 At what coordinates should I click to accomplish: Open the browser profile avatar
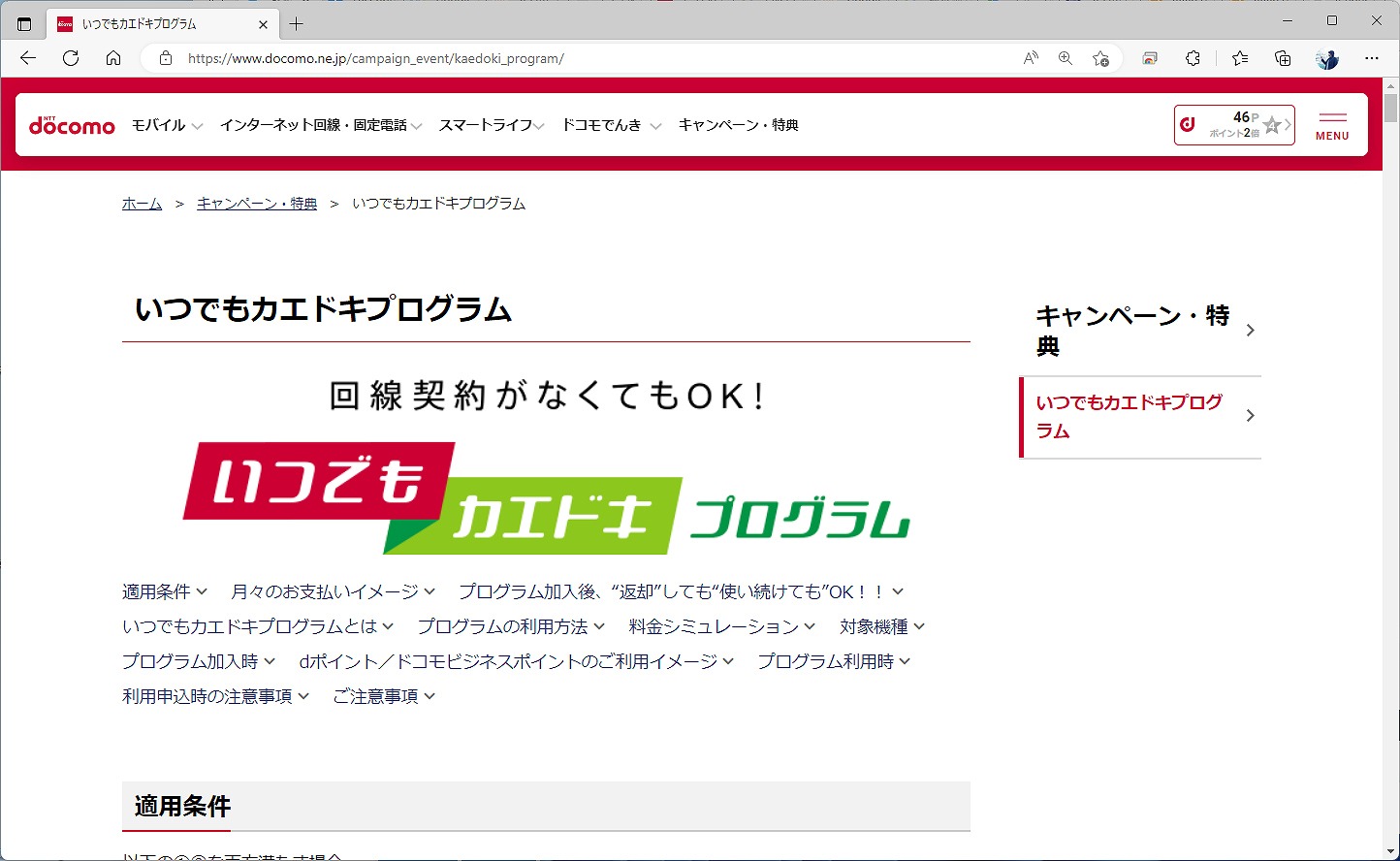click(x=1325, y=58)
